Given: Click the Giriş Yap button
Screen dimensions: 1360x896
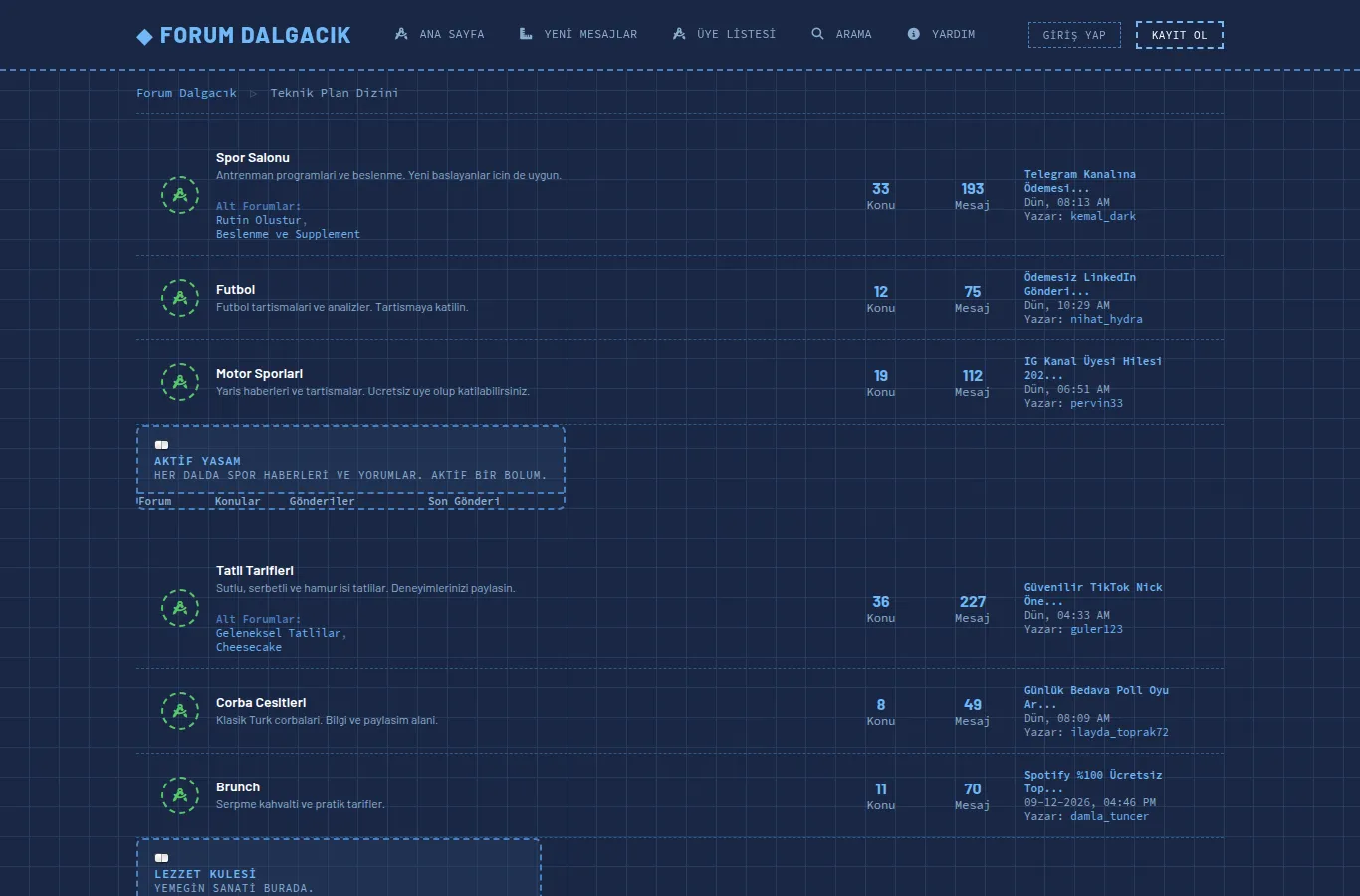Looking at the screenshot, I should point(1074,35).
